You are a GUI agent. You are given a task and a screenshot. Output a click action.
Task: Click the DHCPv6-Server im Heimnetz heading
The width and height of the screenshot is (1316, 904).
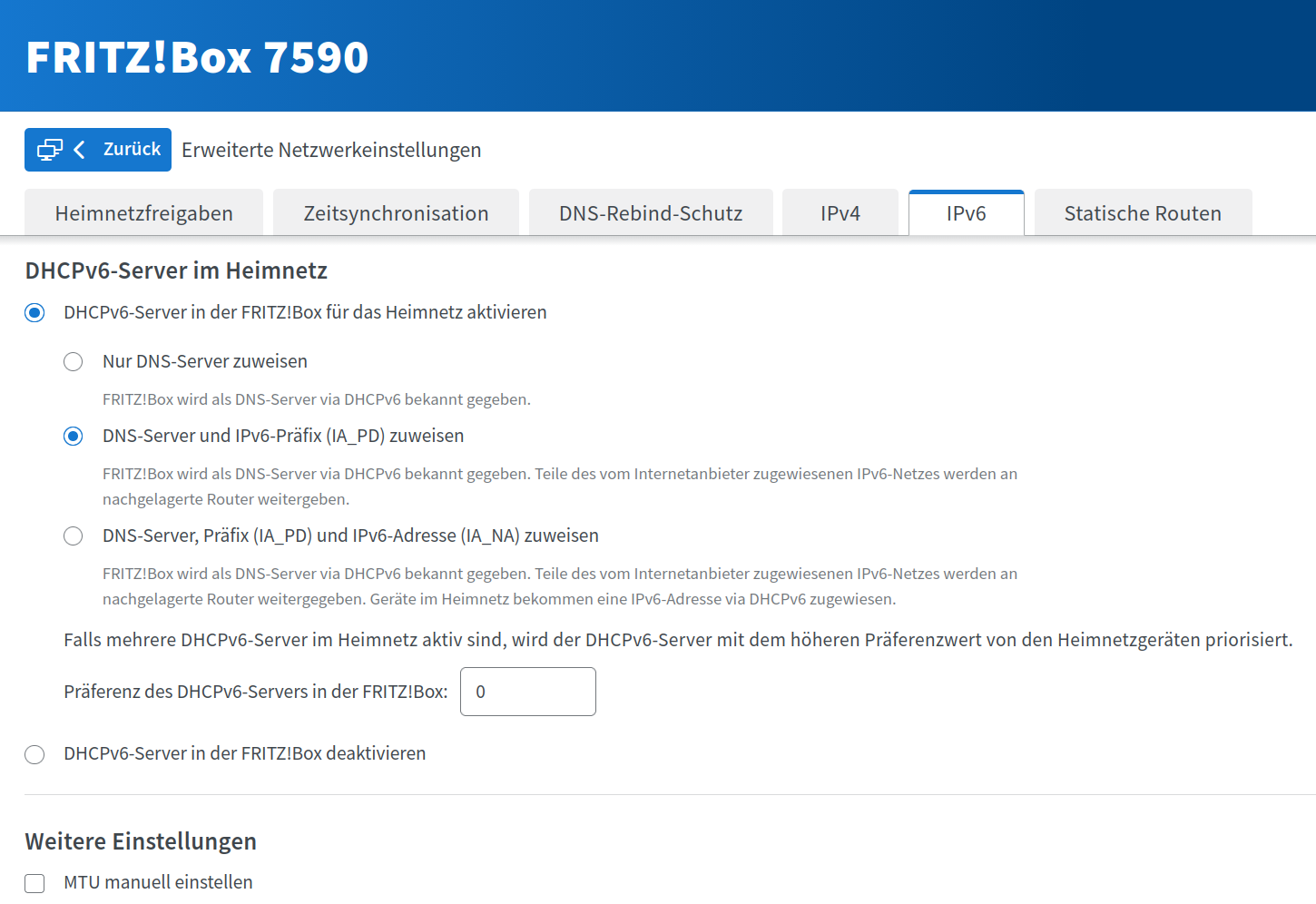(x=176, y=270)
